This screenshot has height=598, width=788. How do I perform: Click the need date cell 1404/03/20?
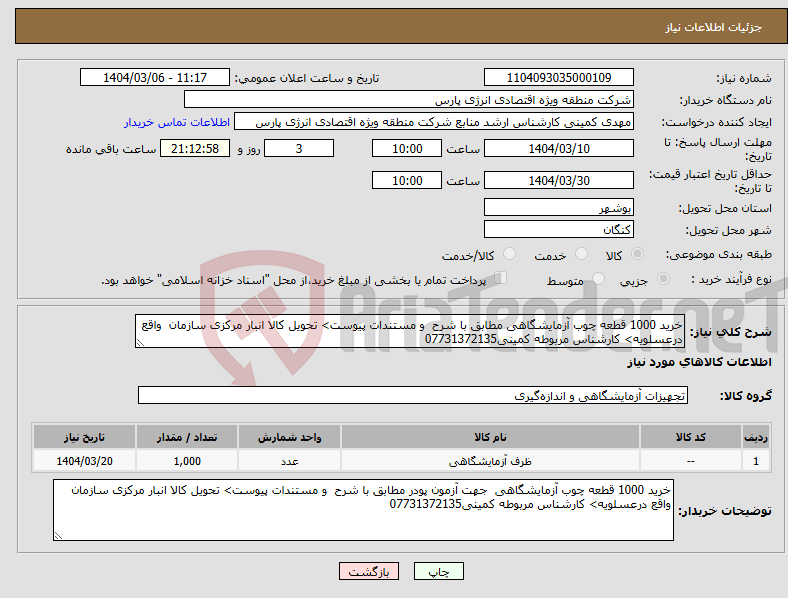[84, 461]
